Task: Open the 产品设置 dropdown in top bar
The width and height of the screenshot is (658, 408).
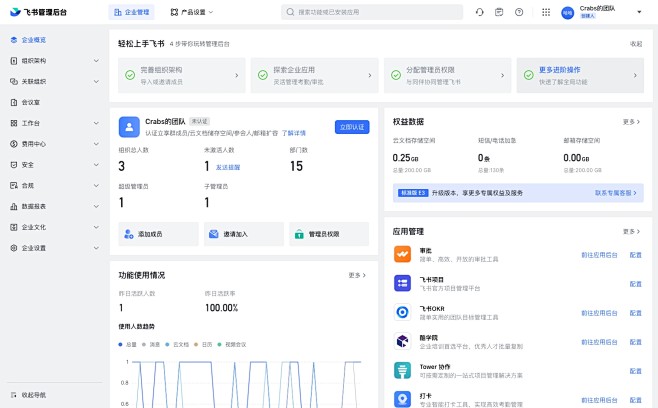Action: (x=192, y=12)
